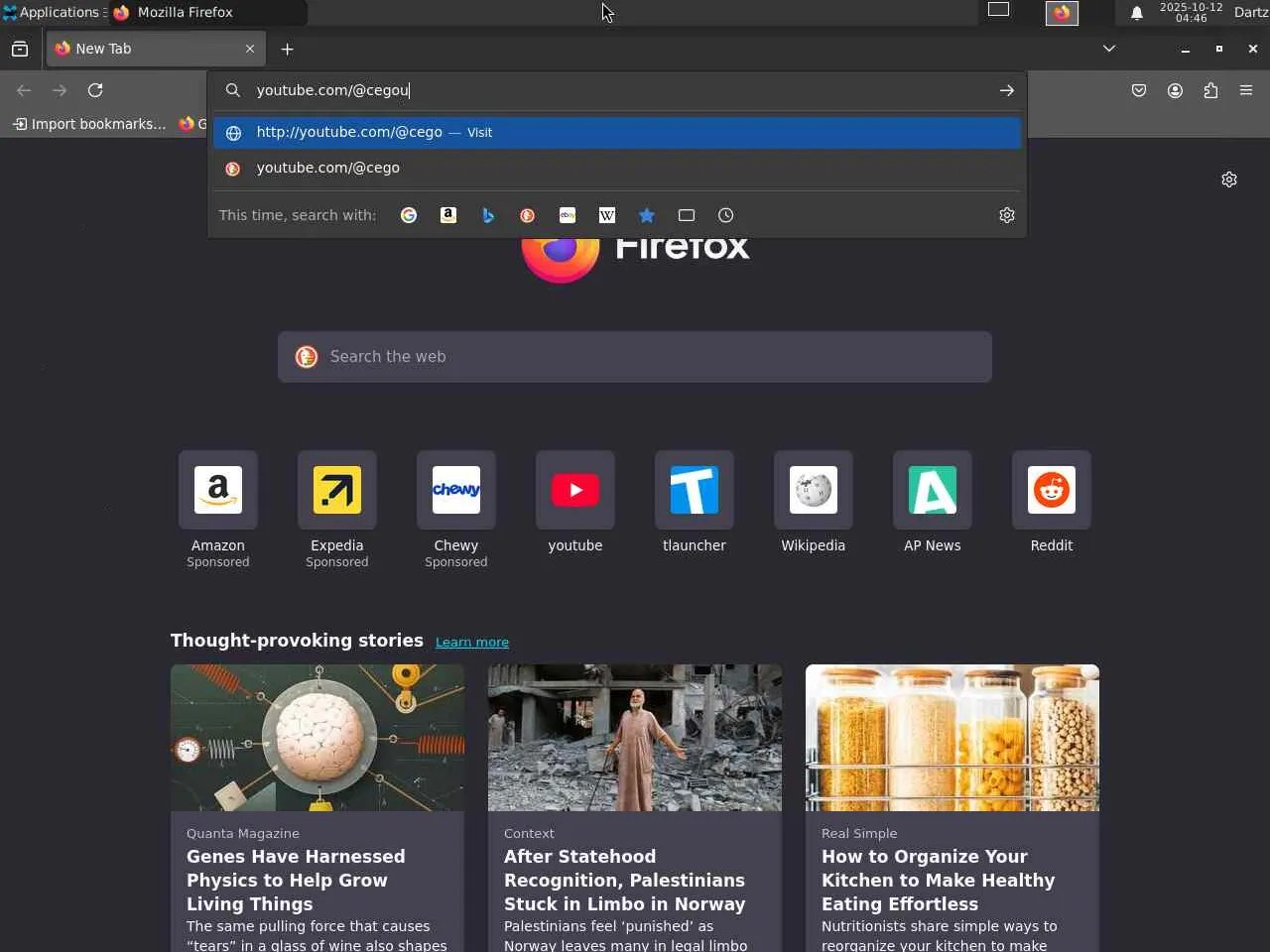The image size is (1270, 952).
Task: Search in open Tabs using the tab icon
Action: [x=687, y=215]
